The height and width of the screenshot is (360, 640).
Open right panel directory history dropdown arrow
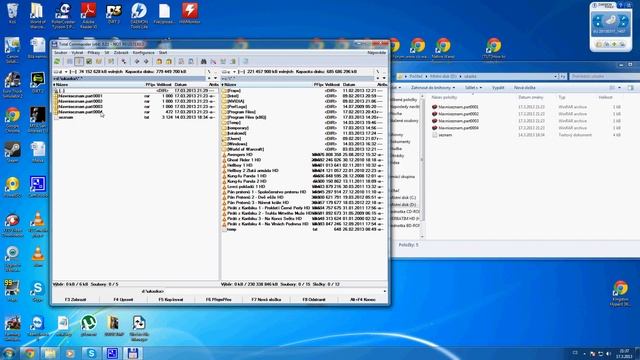[x=384, y=78]
